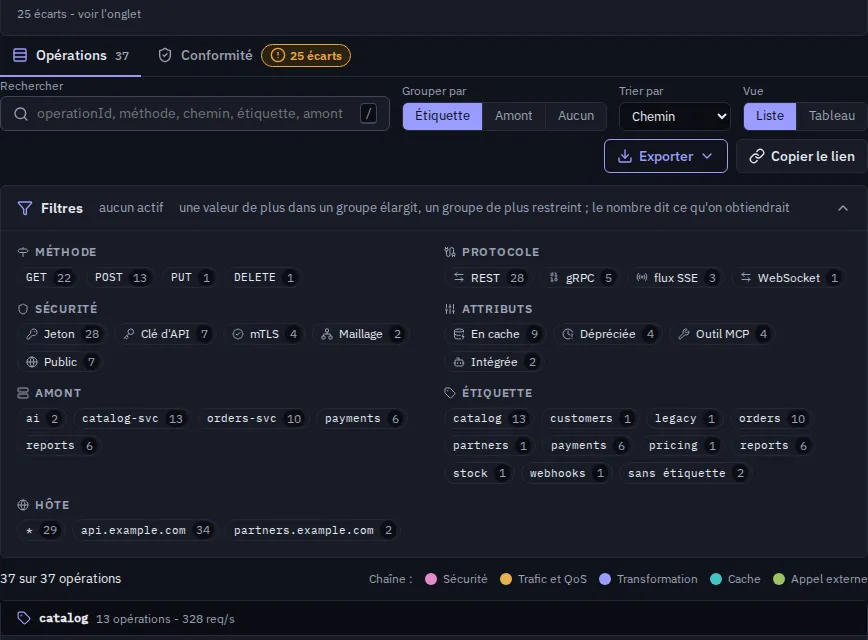868x640 pixels.
Task: Toggle the POST method filter
Action: pyautogui.click(x=121, y=277)
